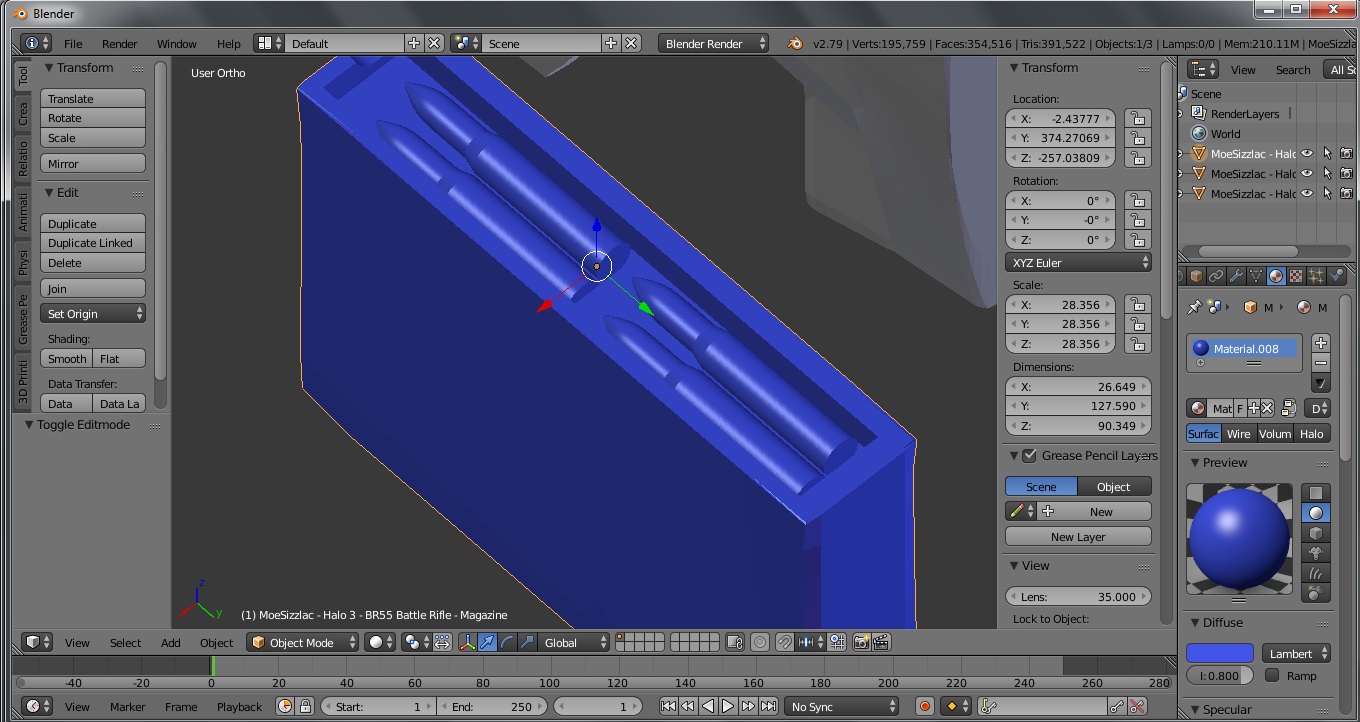
Task: Open the Render menu
Action: coord(119,44)
